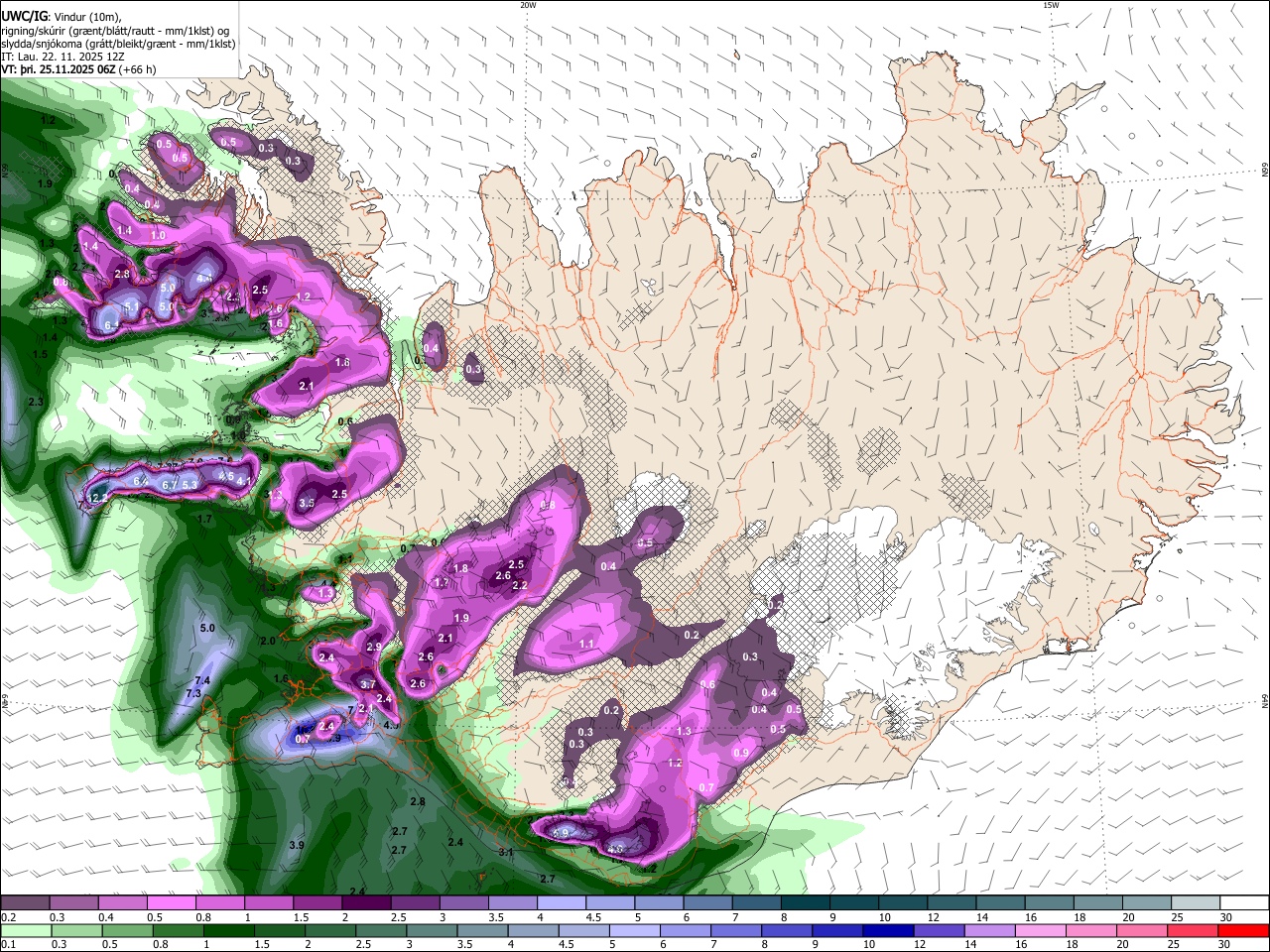1270x952 pixels.
Task: Click the "Vindur (10m)" header text
Action: coord(86,17)
